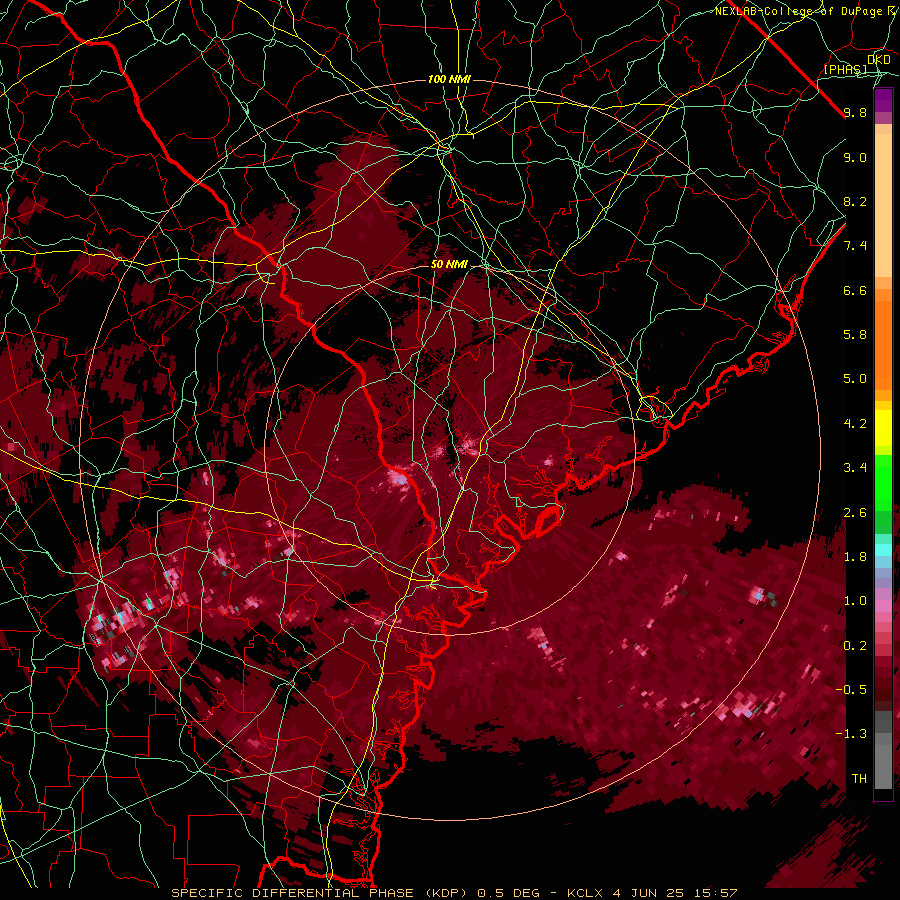Click the 1.8 value on the color scale
This screenshot has width=900, height=900.
(855, 557)
